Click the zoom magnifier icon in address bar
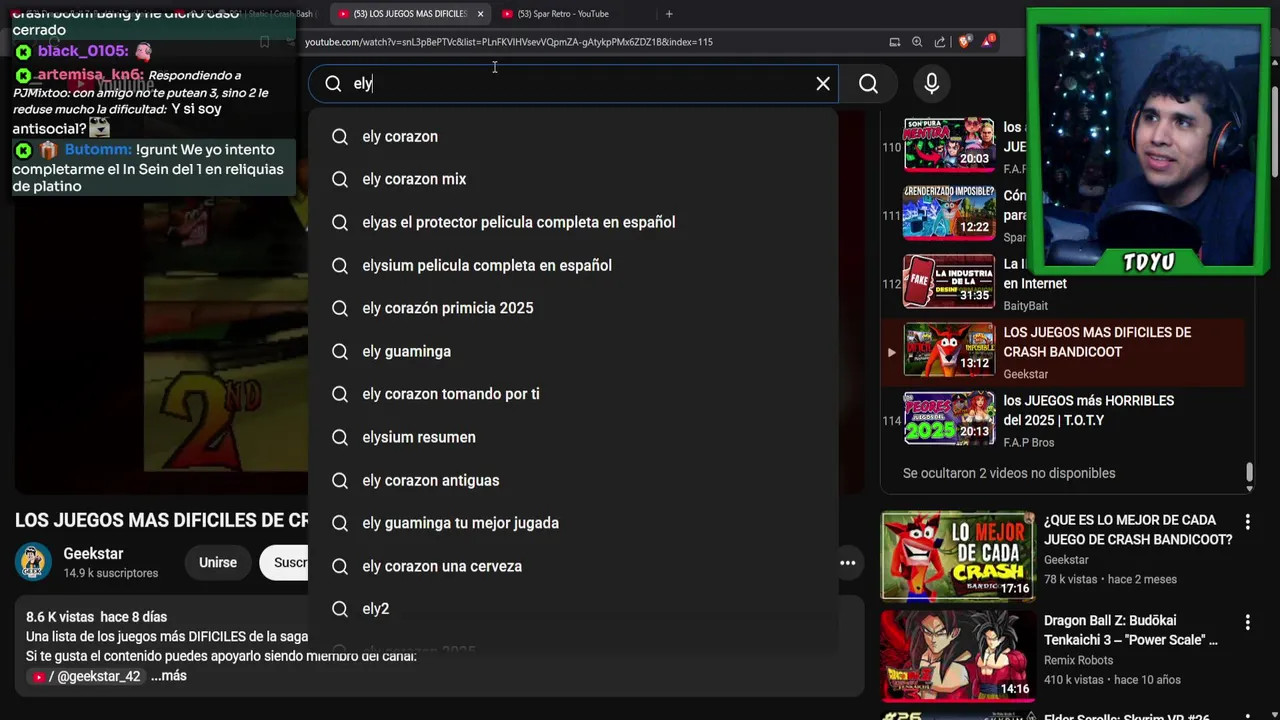This screenshot has height=720, width=1280. click(917, 42)
